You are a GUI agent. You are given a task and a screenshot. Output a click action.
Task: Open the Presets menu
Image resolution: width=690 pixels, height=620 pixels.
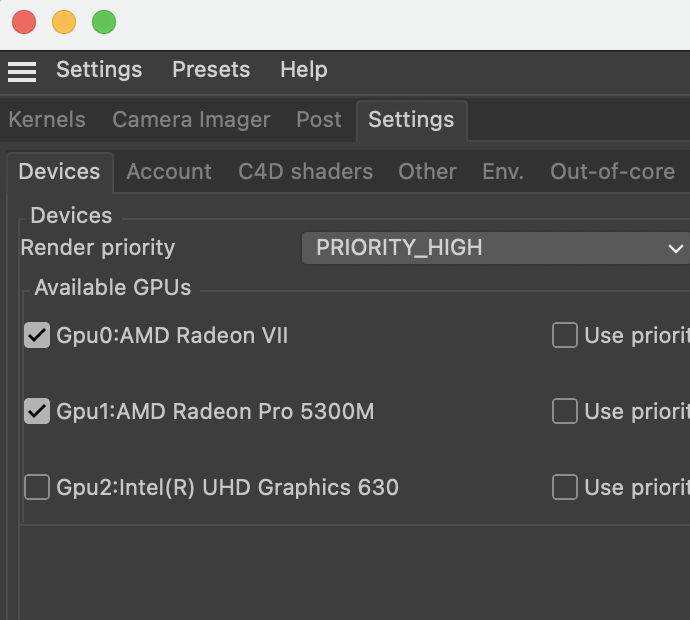tap(211, 70)
